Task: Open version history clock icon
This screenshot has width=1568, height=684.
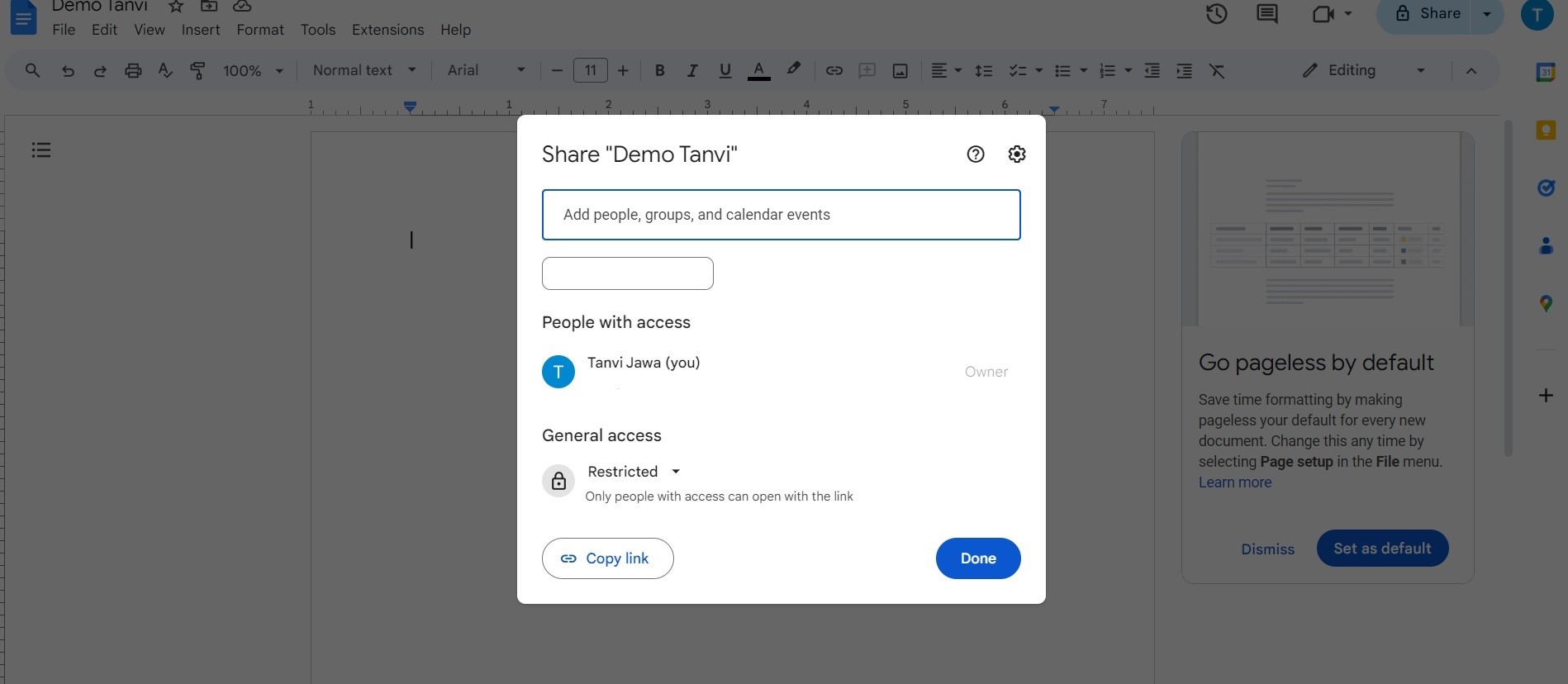Action: [1216, 14]
